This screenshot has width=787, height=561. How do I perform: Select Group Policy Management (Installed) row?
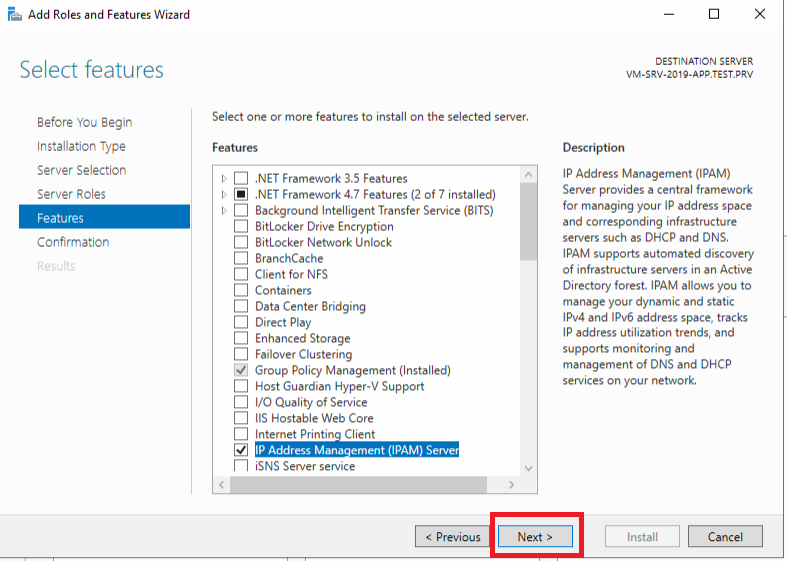[352, 370]
